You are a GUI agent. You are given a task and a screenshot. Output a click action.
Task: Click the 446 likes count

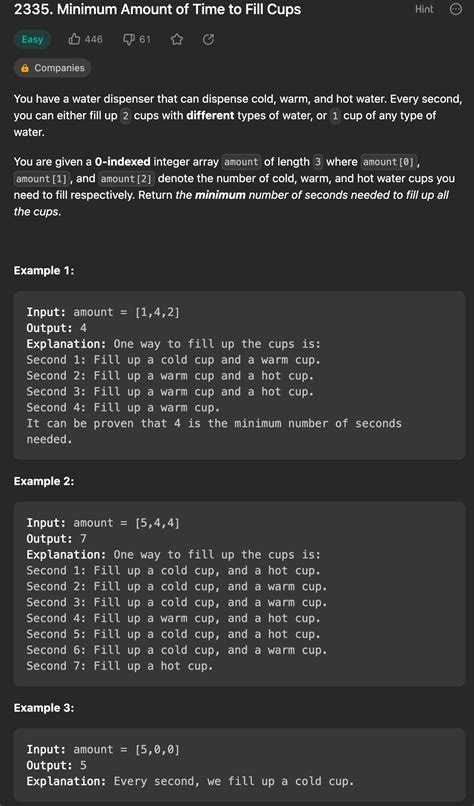tap(94, 40)
